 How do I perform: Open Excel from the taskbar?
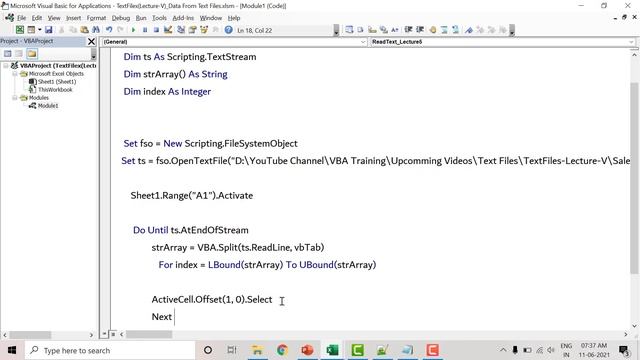332,350
